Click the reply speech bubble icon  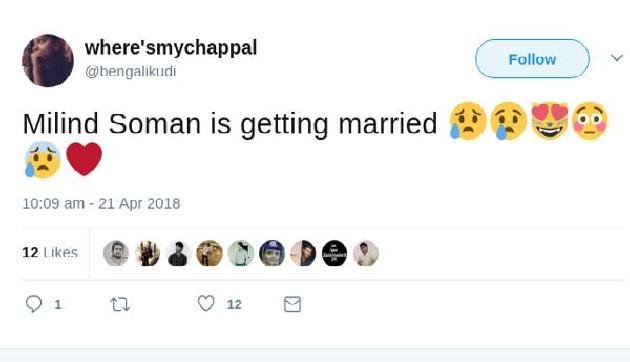click(34, 304)
